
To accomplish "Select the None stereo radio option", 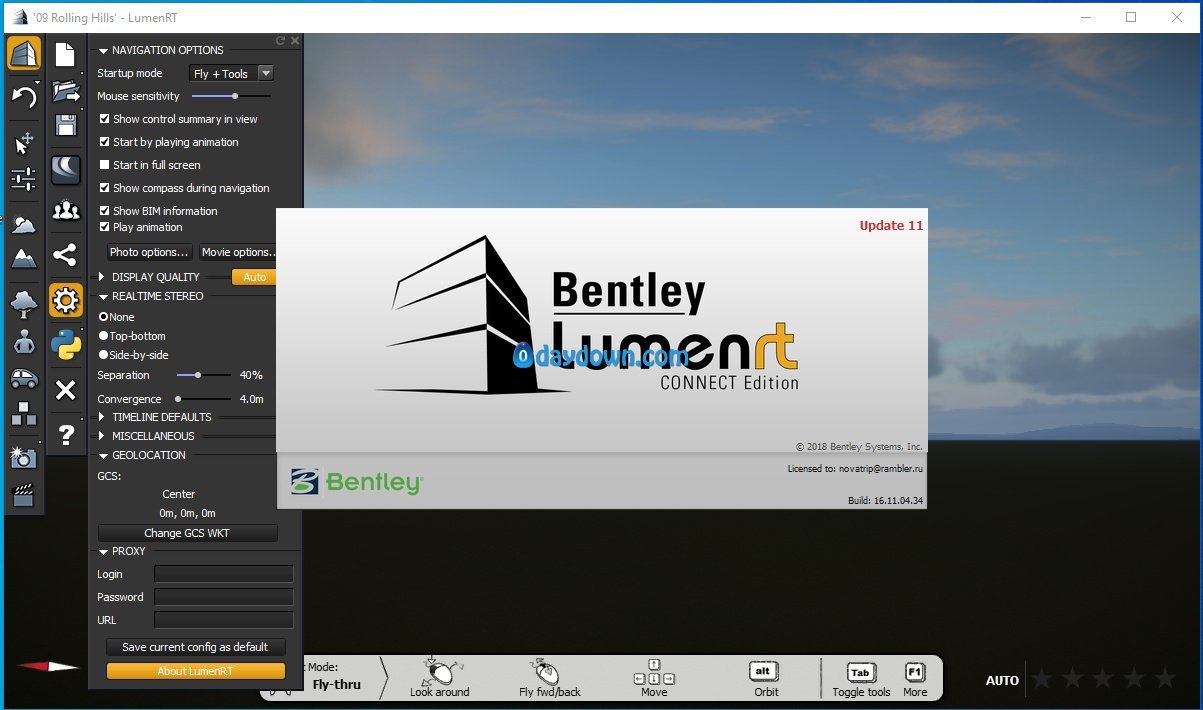I will [104, 317].
